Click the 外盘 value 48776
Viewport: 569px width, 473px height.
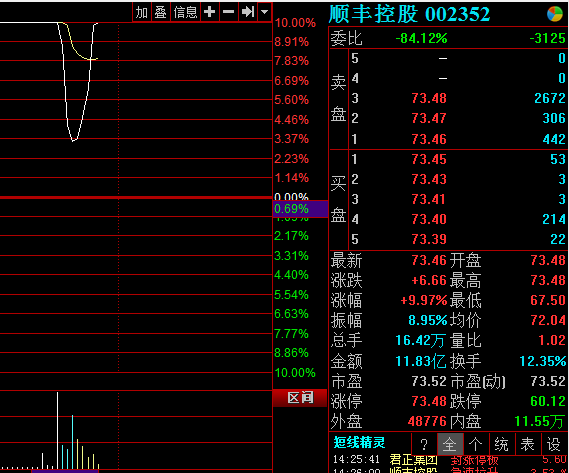(427, 422)
